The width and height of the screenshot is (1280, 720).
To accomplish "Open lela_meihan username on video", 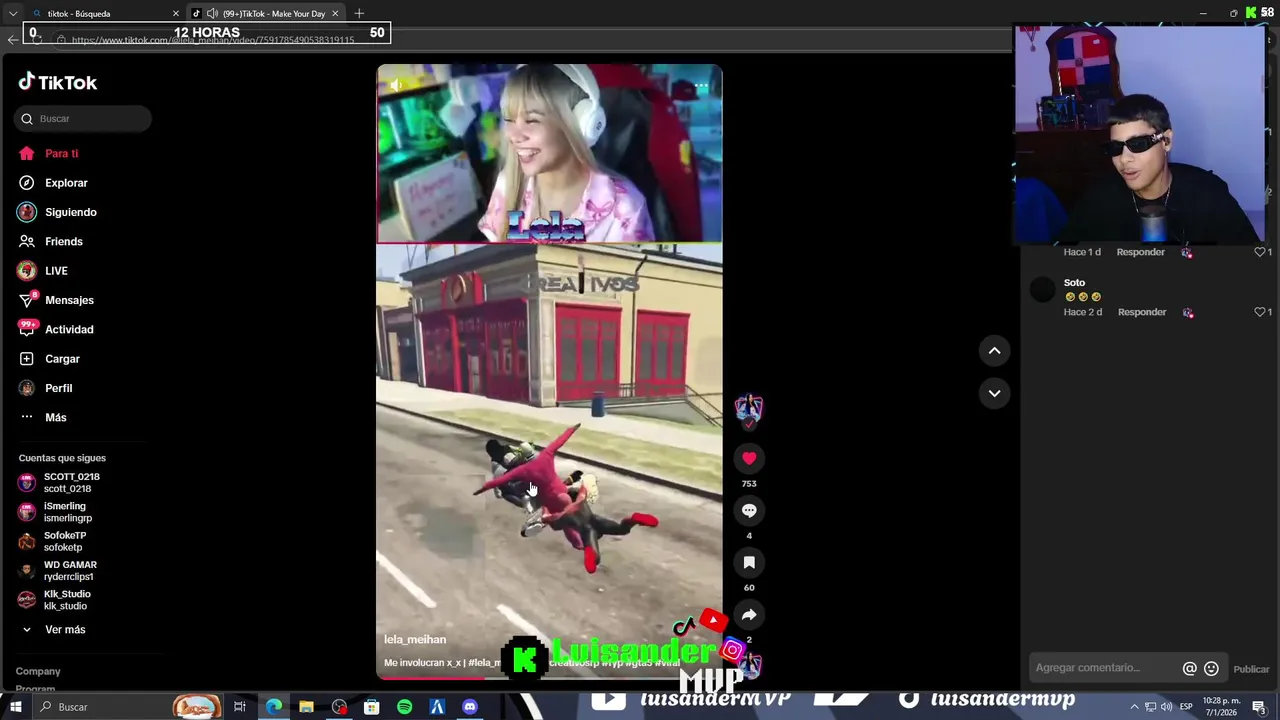I will click(x=415, y=639).
